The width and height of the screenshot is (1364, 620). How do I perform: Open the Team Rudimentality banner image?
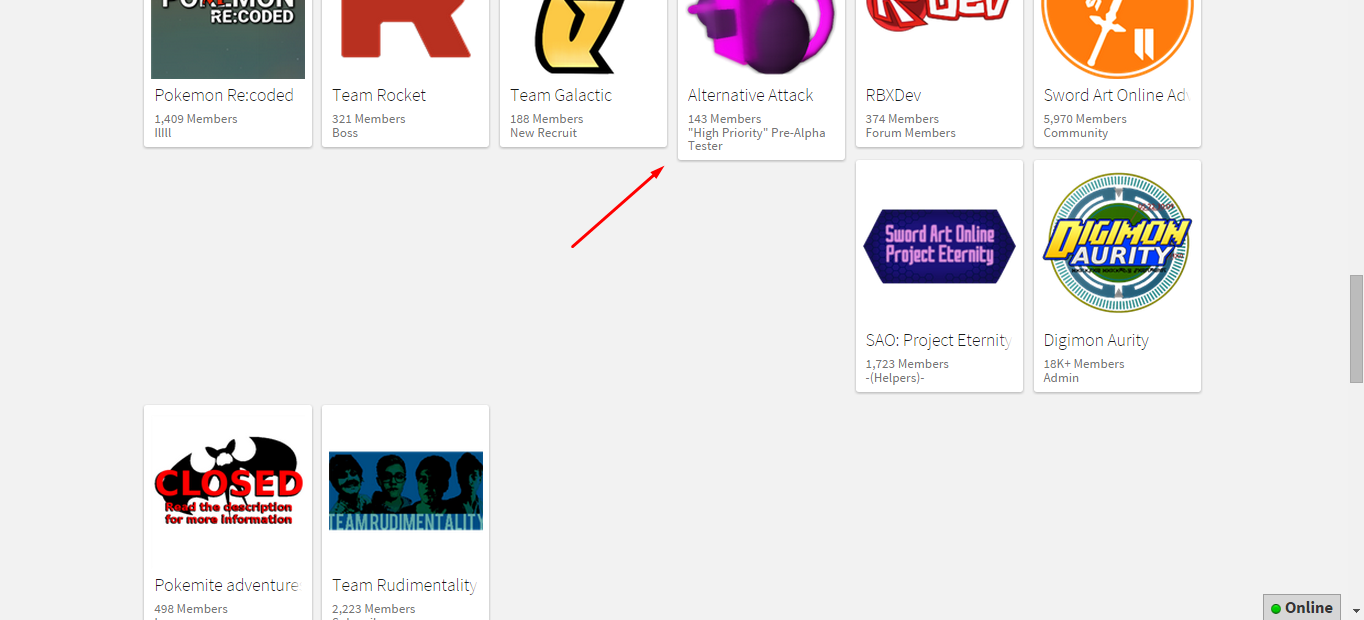(406, 491)
